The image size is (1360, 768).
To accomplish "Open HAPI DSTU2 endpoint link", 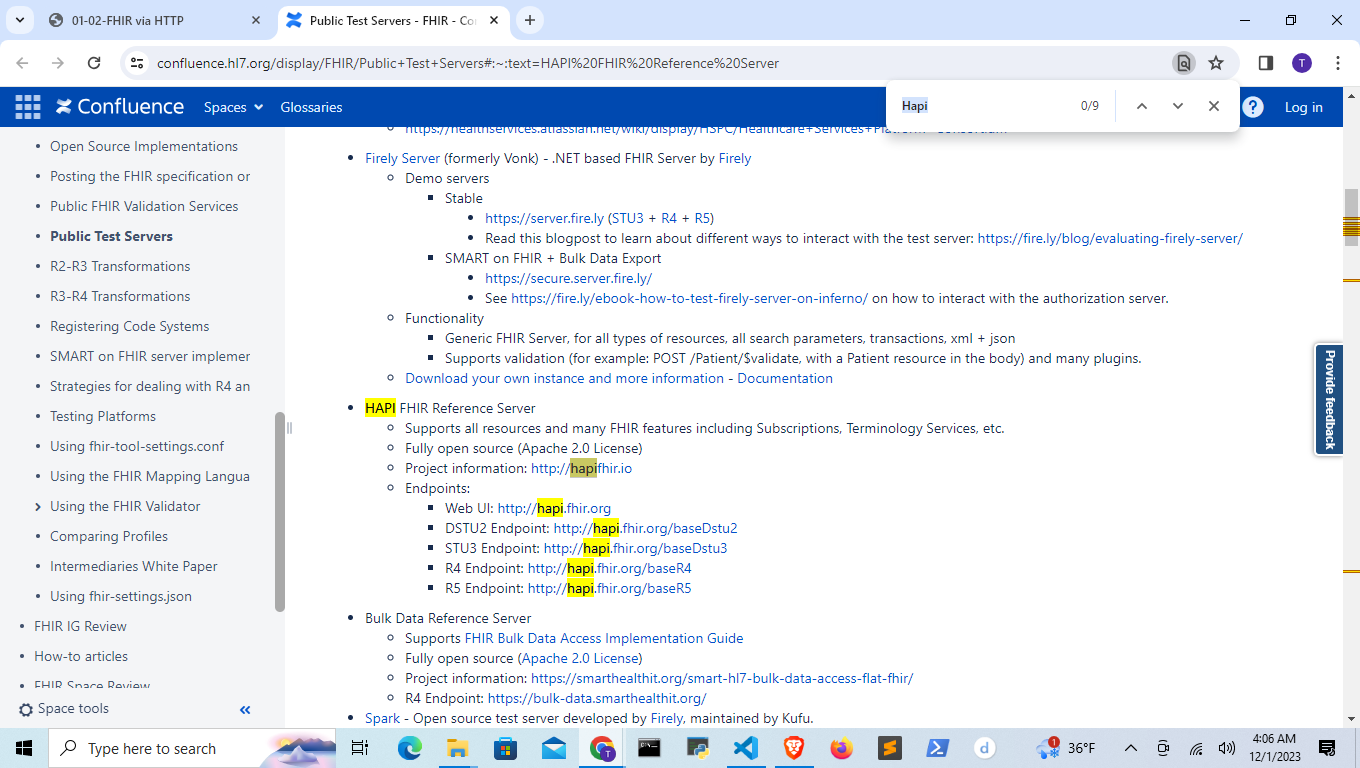I will pos(645,528).
